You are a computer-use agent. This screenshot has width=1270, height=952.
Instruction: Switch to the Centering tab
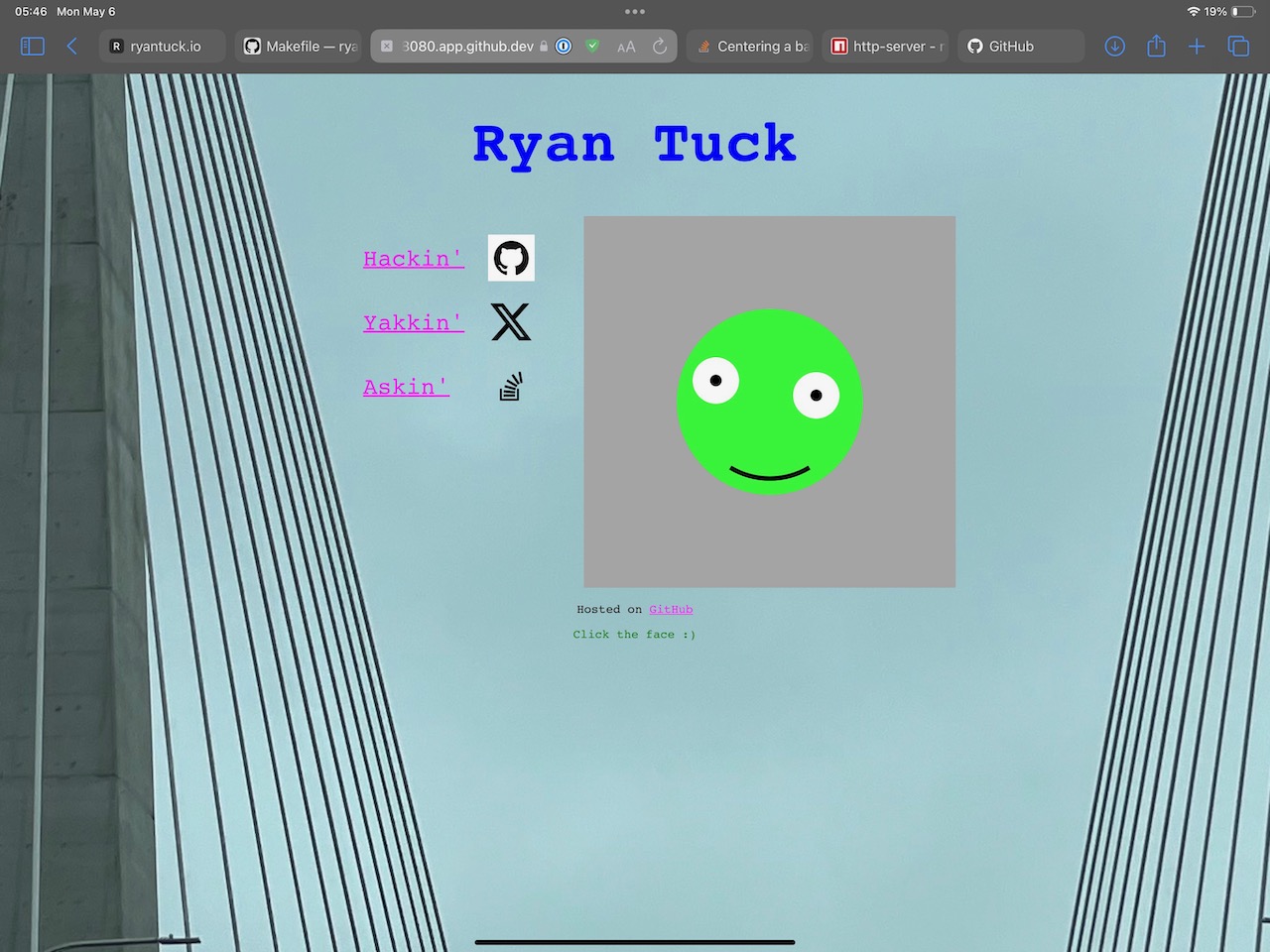(751, 47)
